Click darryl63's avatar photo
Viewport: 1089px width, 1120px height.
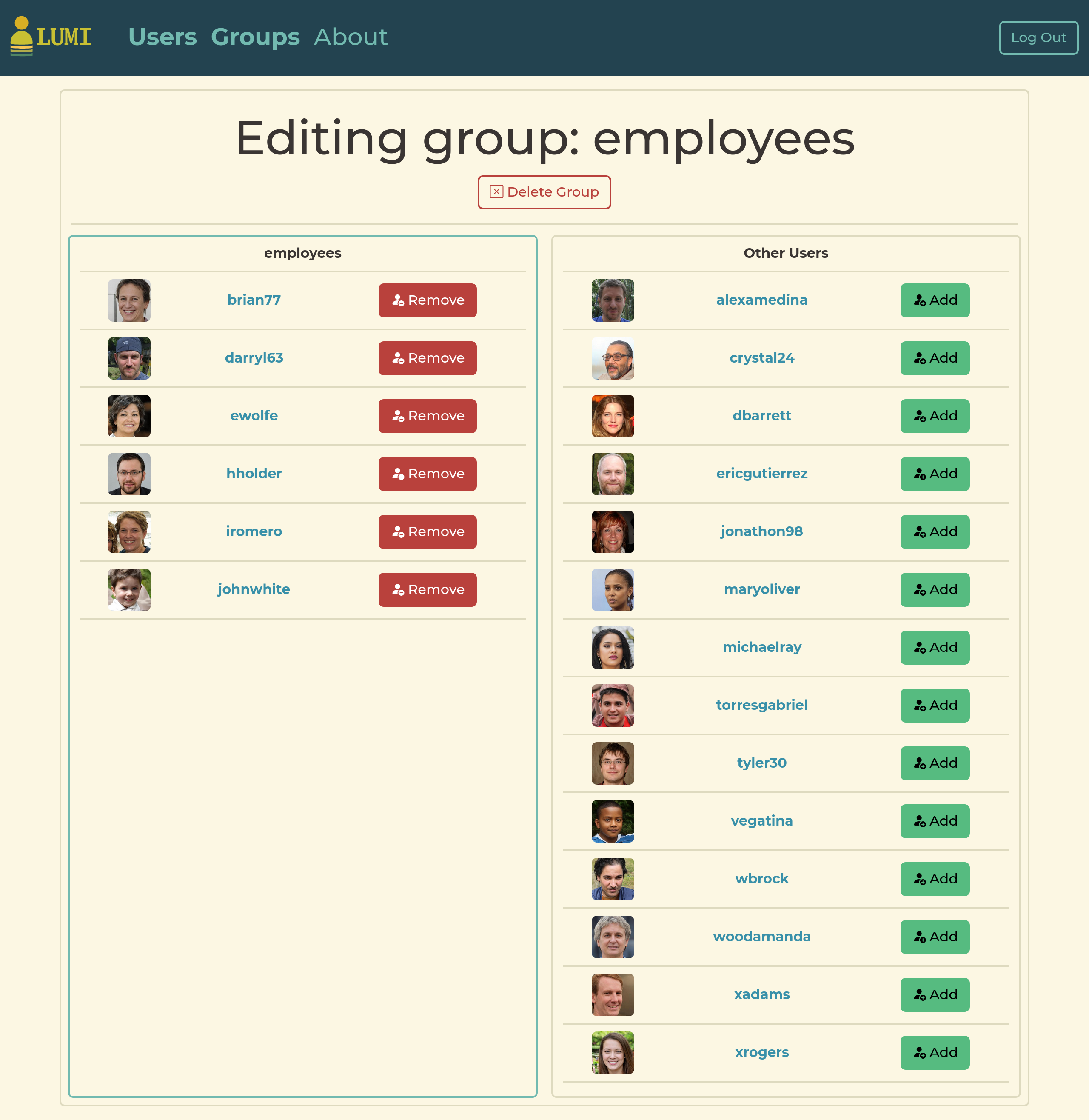tap(129, 358)
